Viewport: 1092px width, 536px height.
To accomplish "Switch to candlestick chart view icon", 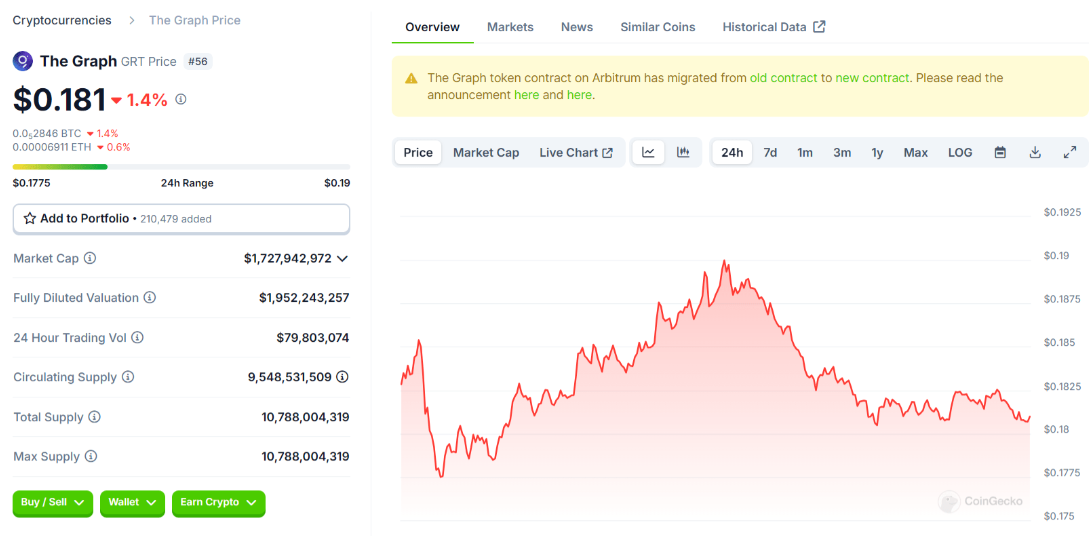I will [683, 152].
